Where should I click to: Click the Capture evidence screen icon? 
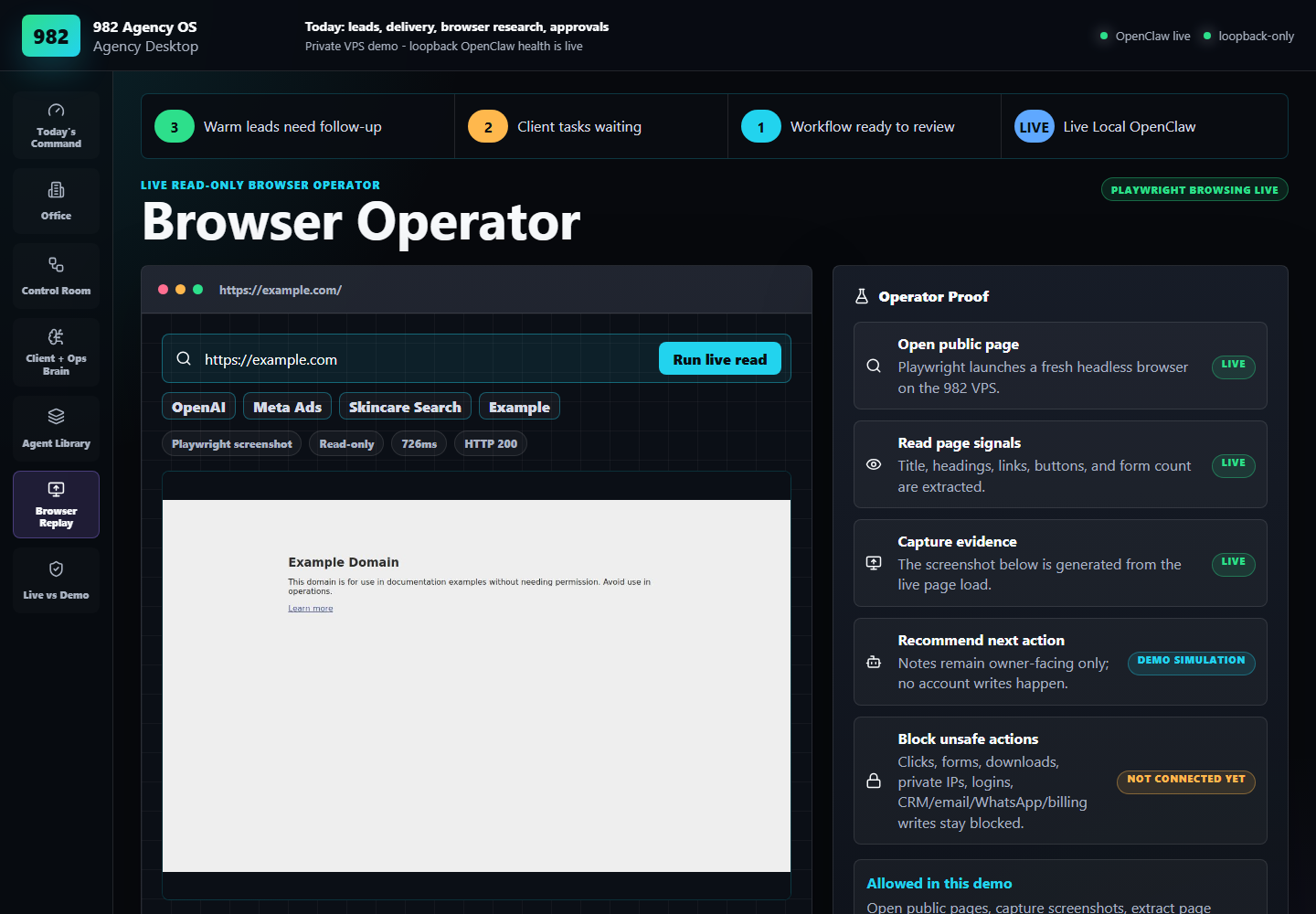(x=874, y=563)
